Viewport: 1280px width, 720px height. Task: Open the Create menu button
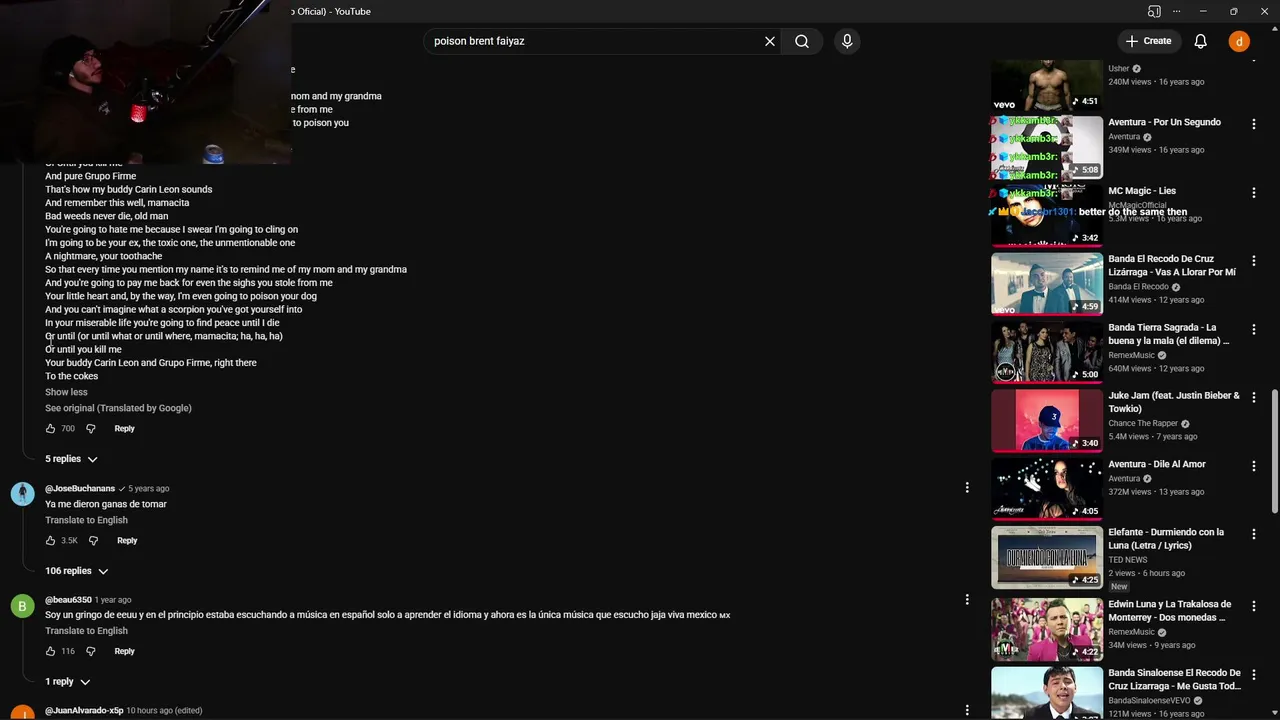coord(1148,41)
